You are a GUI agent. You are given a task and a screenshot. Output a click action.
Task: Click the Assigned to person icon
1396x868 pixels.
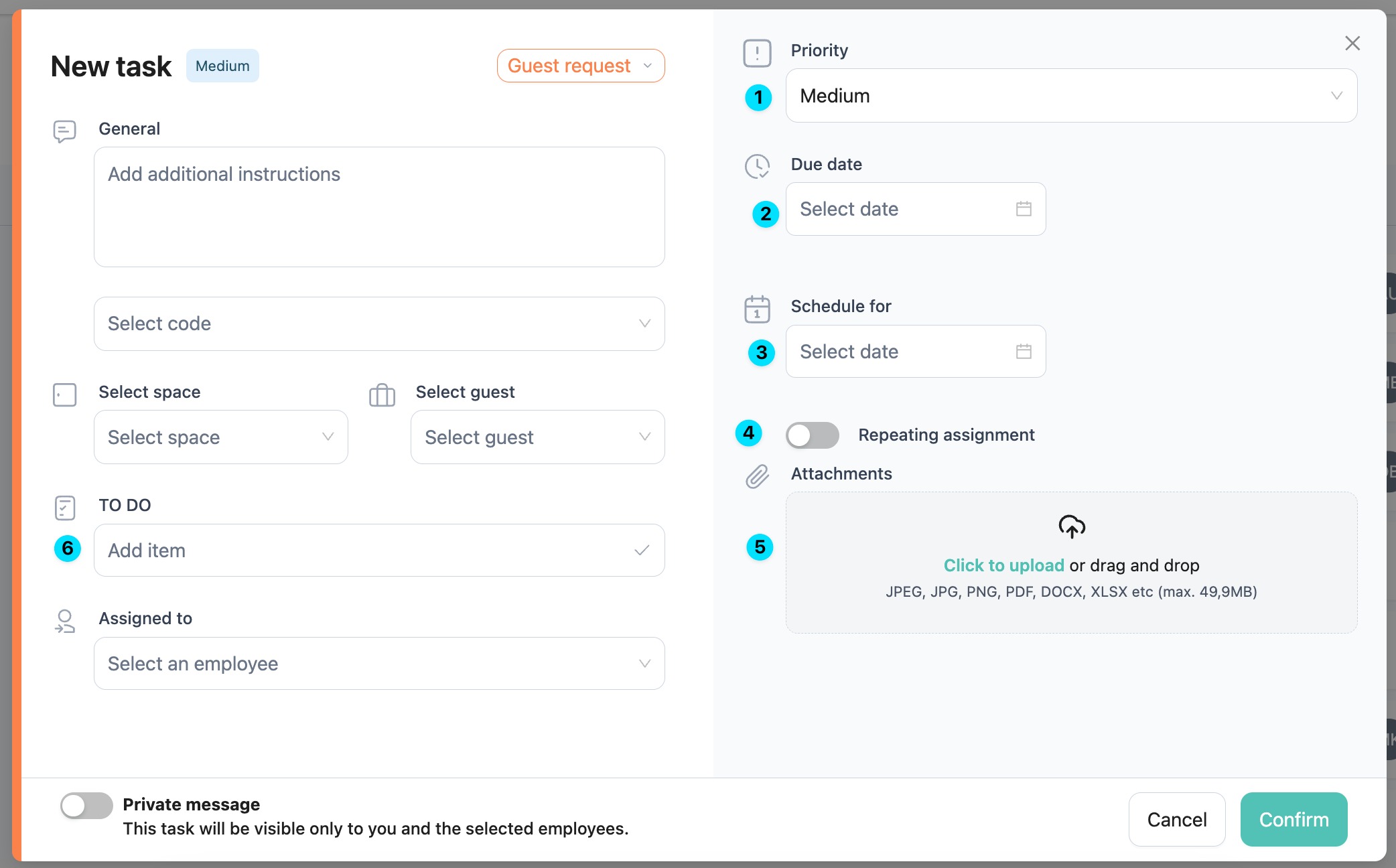pyautogui.click(x=64, y=621)
